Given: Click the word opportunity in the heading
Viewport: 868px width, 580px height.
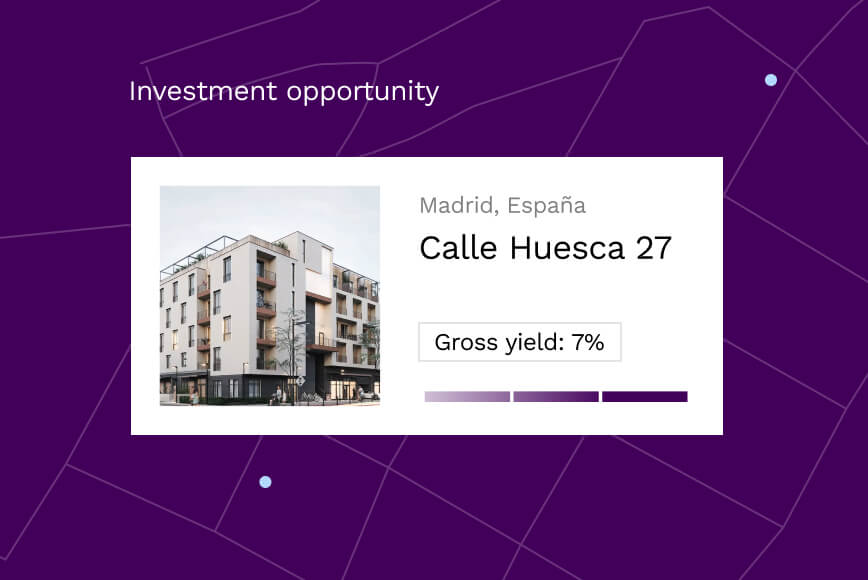Looking at the screenshot, I should (x=363, y=93).
